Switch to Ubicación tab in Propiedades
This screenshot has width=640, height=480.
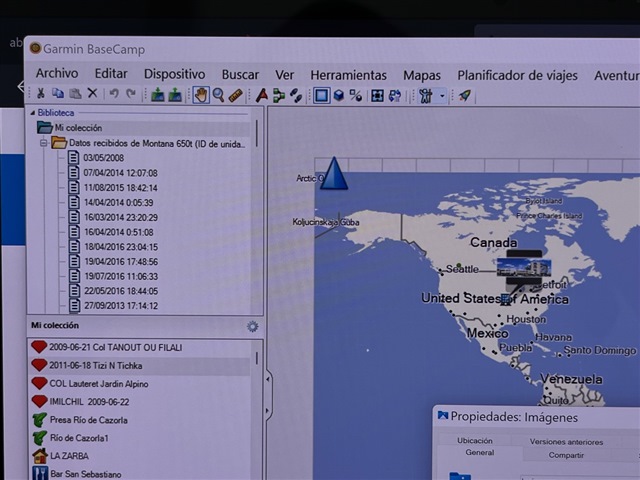coord(475,441)
